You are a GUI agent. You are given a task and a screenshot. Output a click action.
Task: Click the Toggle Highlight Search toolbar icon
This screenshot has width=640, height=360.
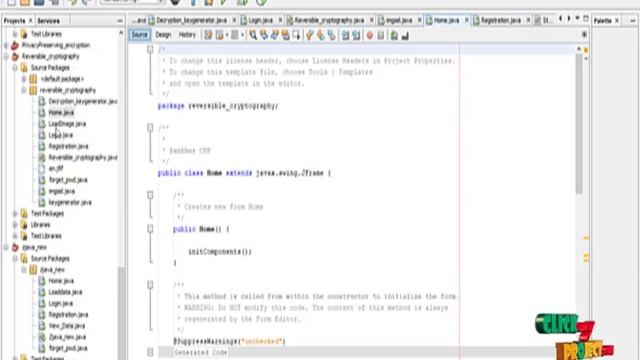[285, 36]
